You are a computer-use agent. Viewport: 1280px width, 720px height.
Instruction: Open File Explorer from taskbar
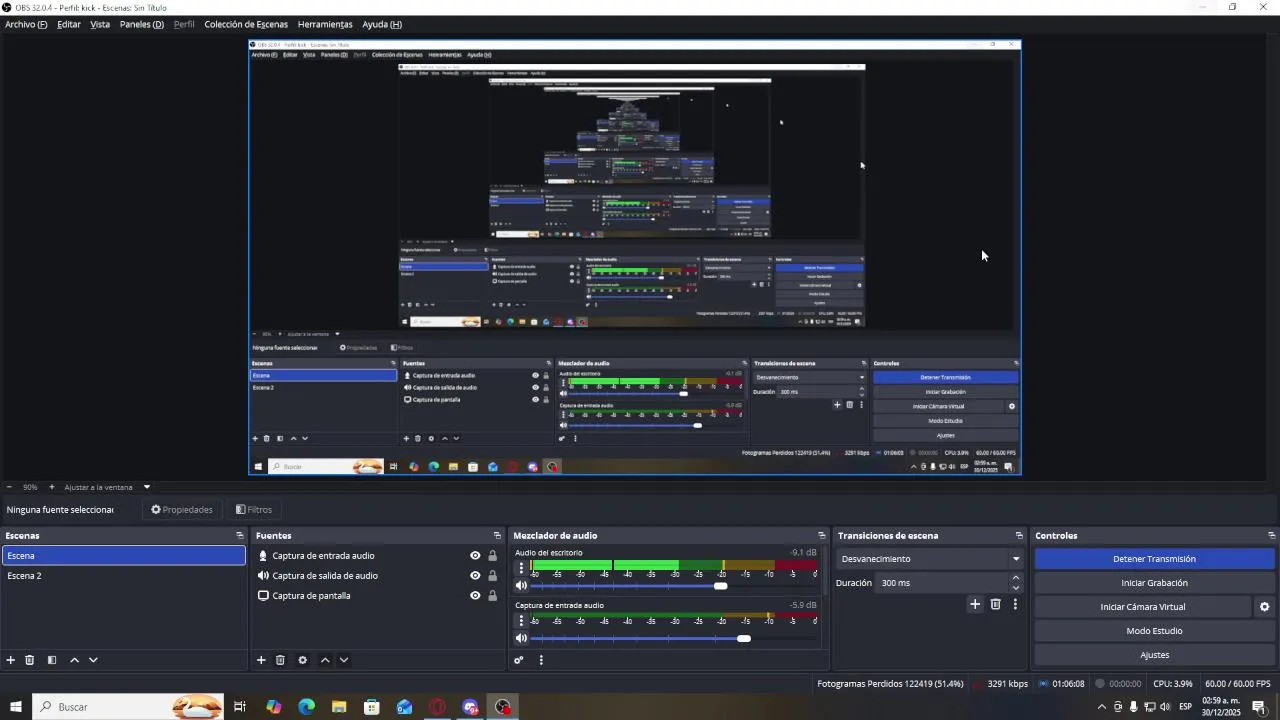tap(339, 707)
